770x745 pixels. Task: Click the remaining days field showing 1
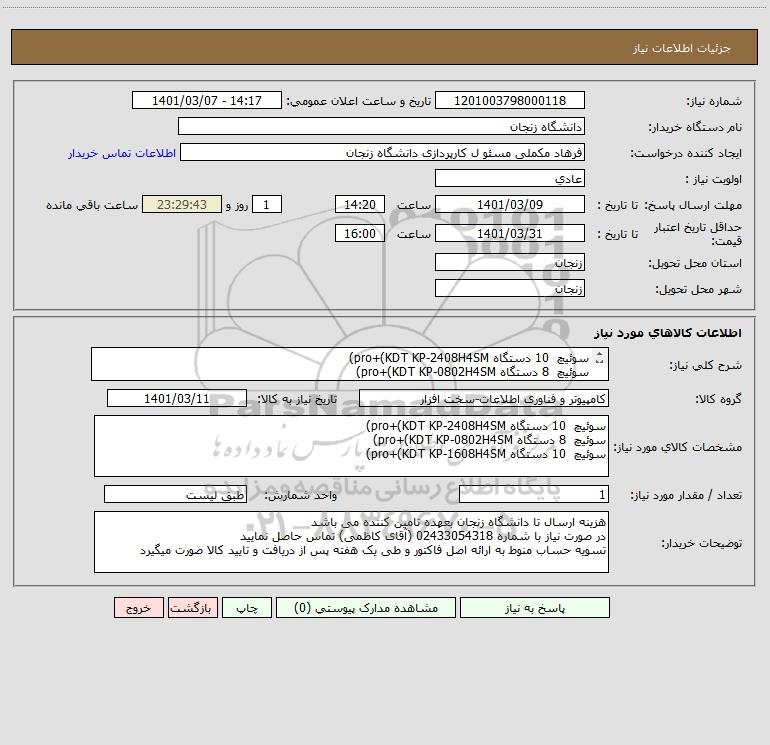(267, 204)
